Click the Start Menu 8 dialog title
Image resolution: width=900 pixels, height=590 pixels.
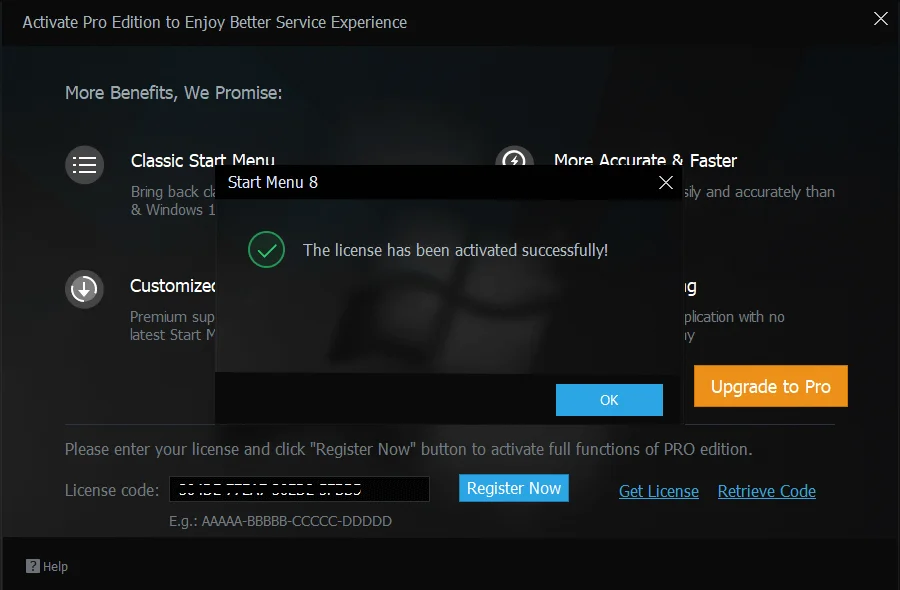pos(273,183)
